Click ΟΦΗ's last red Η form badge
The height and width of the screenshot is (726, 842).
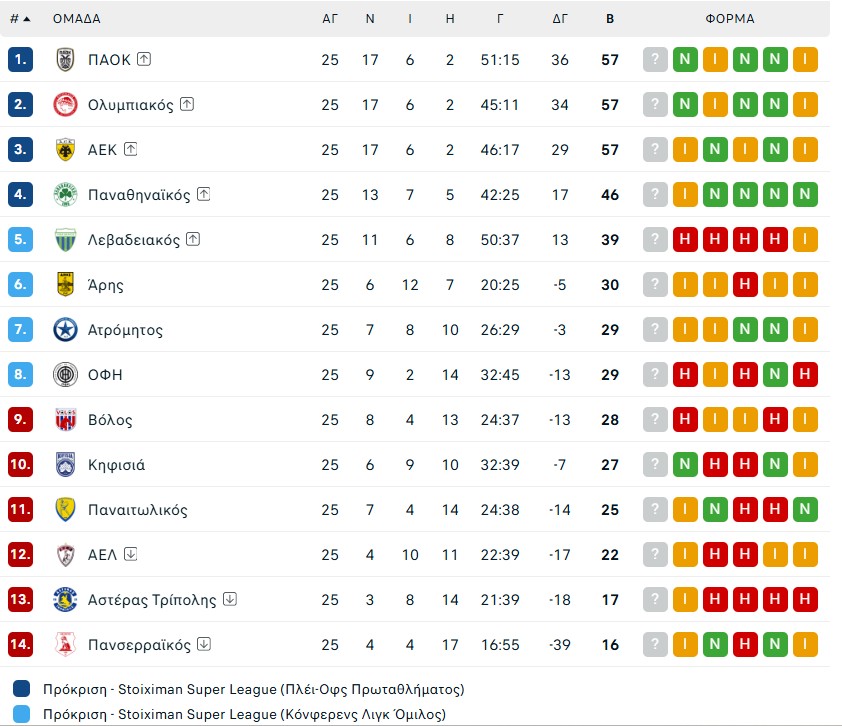[x=805, y=375]
